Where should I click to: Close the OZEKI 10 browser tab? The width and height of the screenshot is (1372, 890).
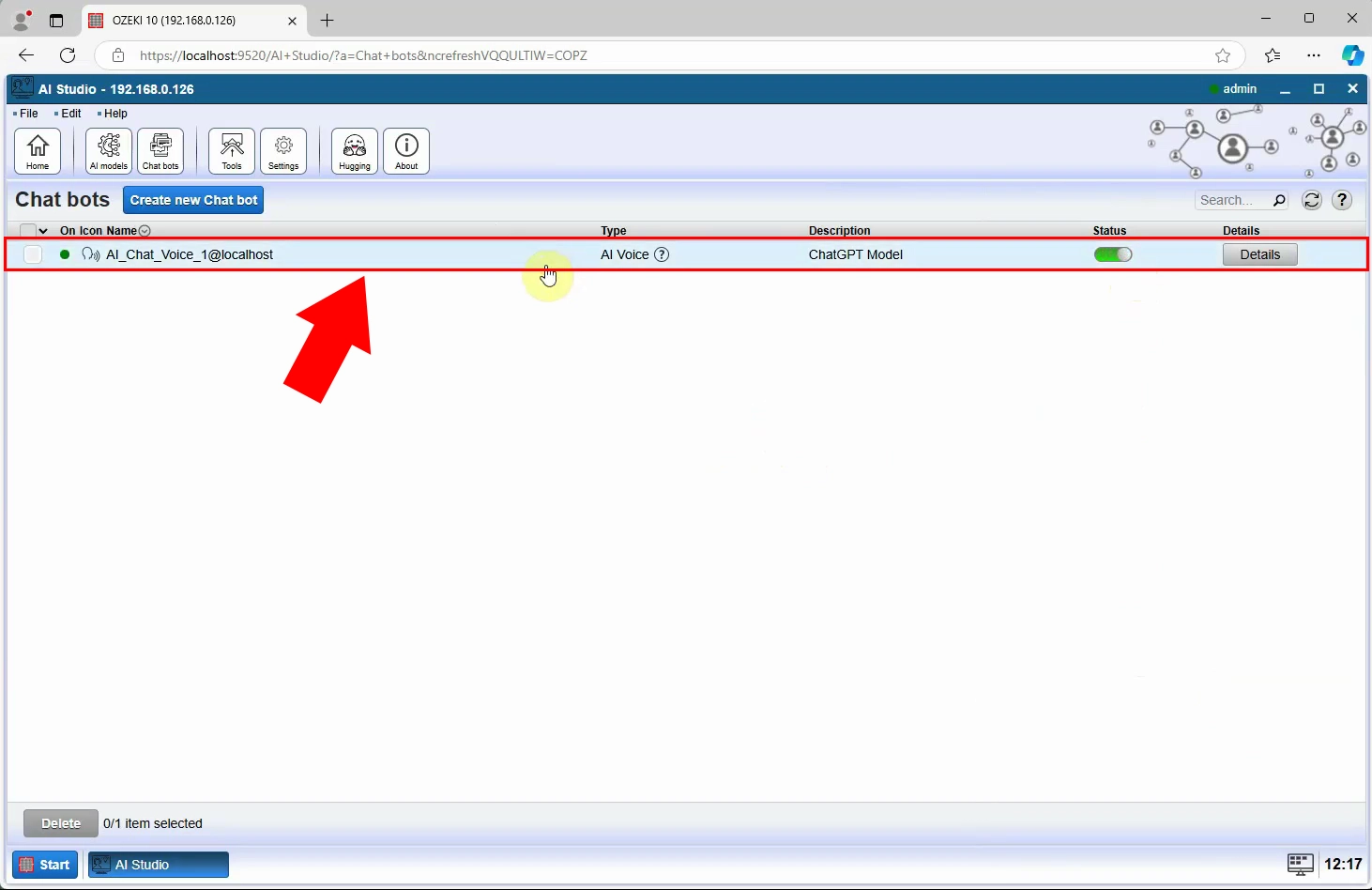(x=292, y=20)
